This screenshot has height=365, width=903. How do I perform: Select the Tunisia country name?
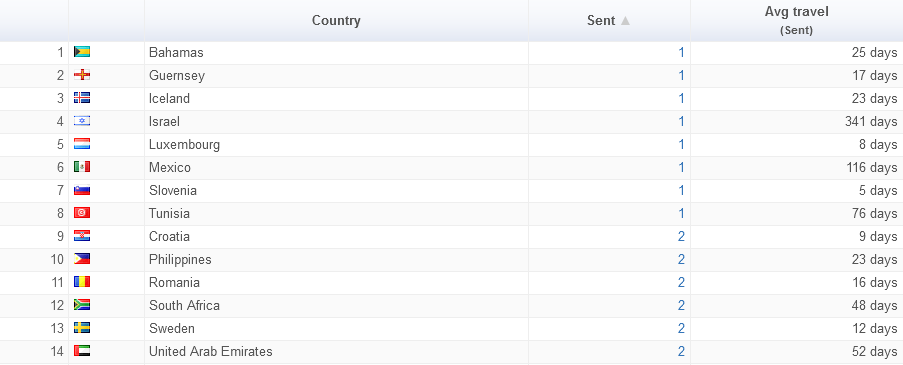point(169,214)
